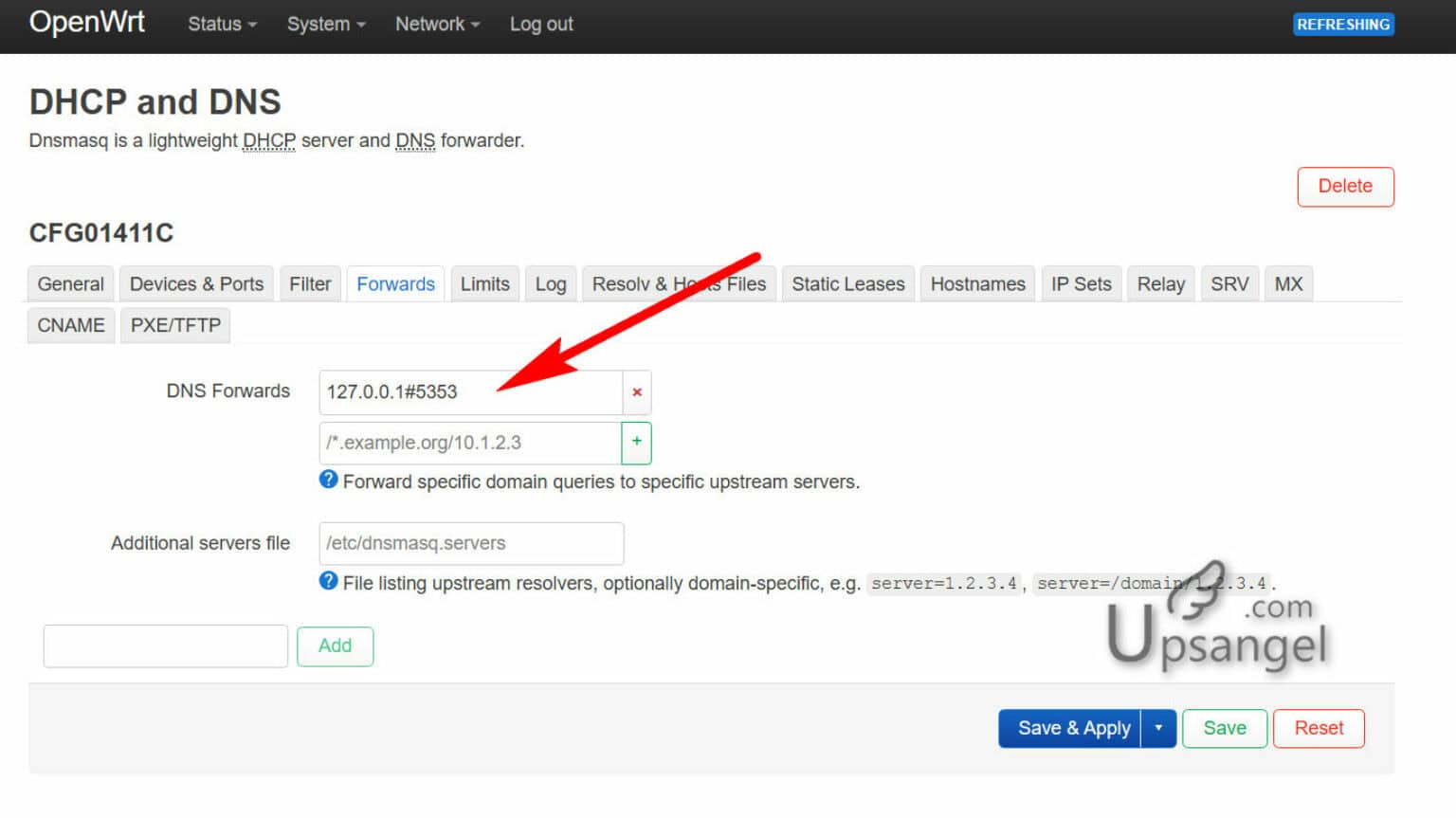Image resolution: width=1456 pixels, height=818 pixels.
Task: Open help icon beside forward domain queries text
Action: [327, 480]
